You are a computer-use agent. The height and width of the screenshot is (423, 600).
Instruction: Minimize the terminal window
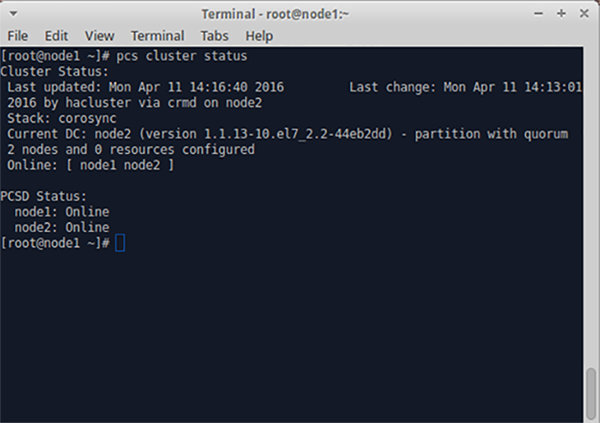(538, 14)
